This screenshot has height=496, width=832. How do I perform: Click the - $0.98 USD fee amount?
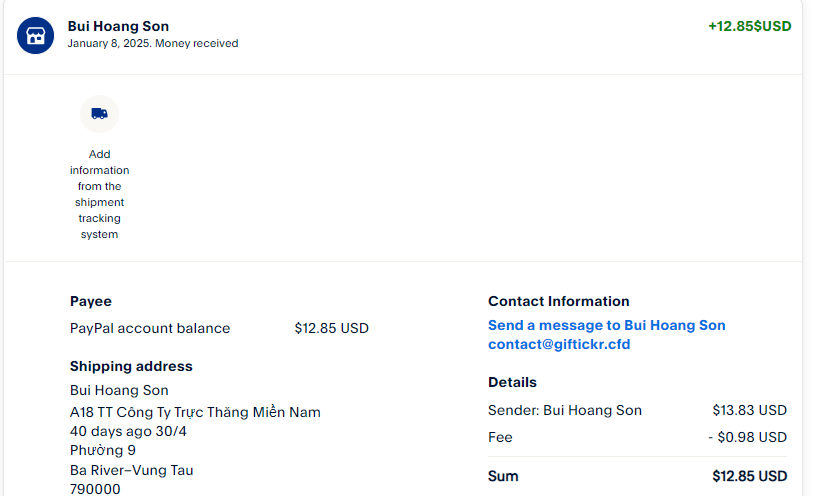coord(746,437)
